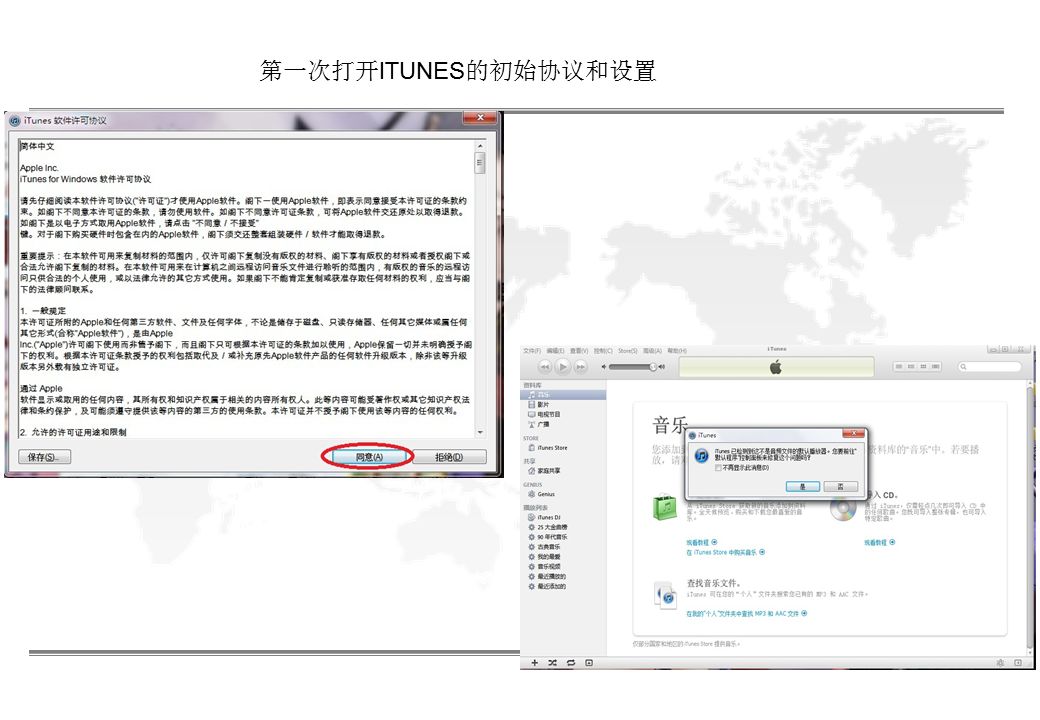The width and height of the screenshot is (1040, 720).
Task: Click the Genius icon at bottom right
Action: click(1000, 663)
